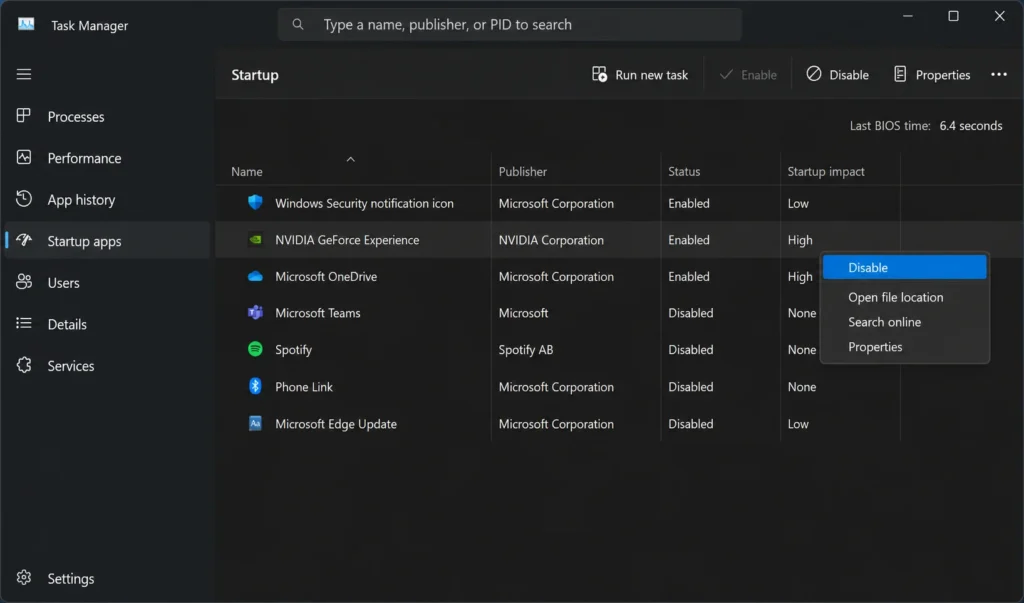Select the Microsoft Teams row name
The image size is (1024, 603).
point(317,313)
